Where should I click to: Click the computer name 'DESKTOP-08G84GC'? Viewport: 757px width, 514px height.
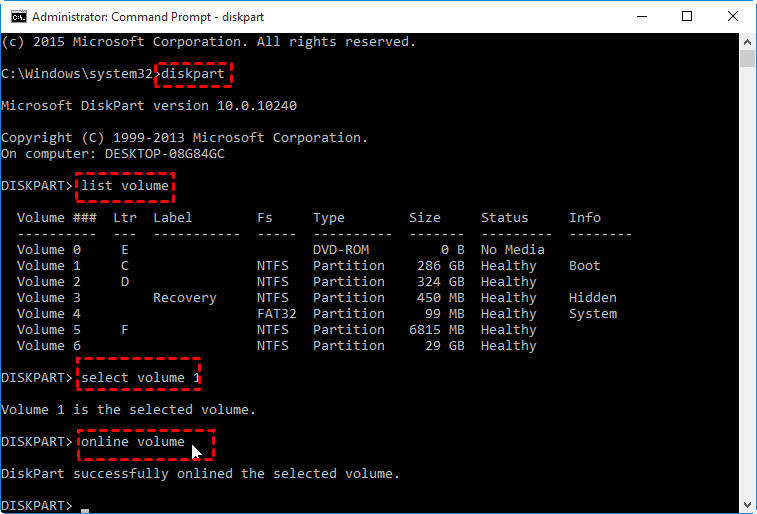(165, 154)
